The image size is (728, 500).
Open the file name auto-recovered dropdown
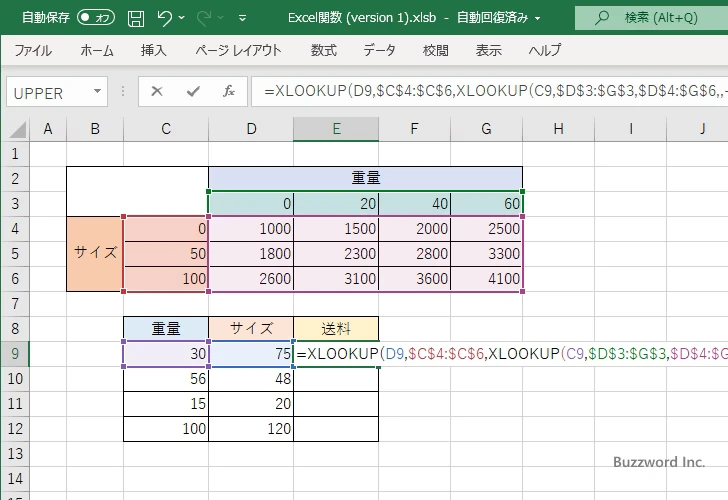pyautogui.click(x=538, y=19)
